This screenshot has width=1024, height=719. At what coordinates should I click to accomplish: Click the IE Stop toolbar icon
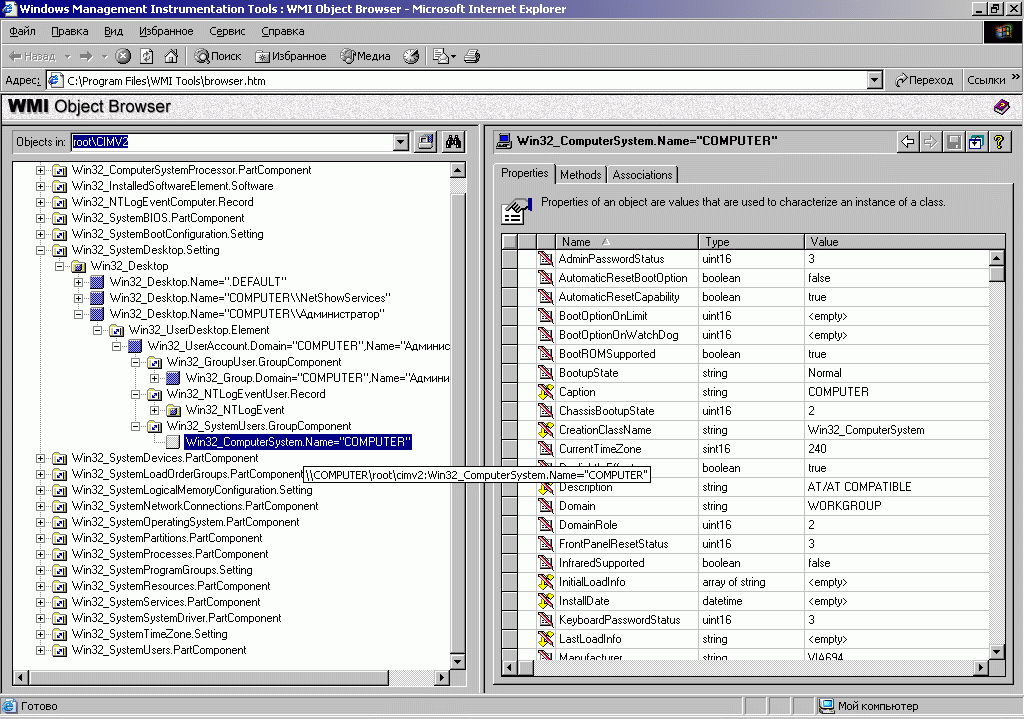tap(123, 56)
